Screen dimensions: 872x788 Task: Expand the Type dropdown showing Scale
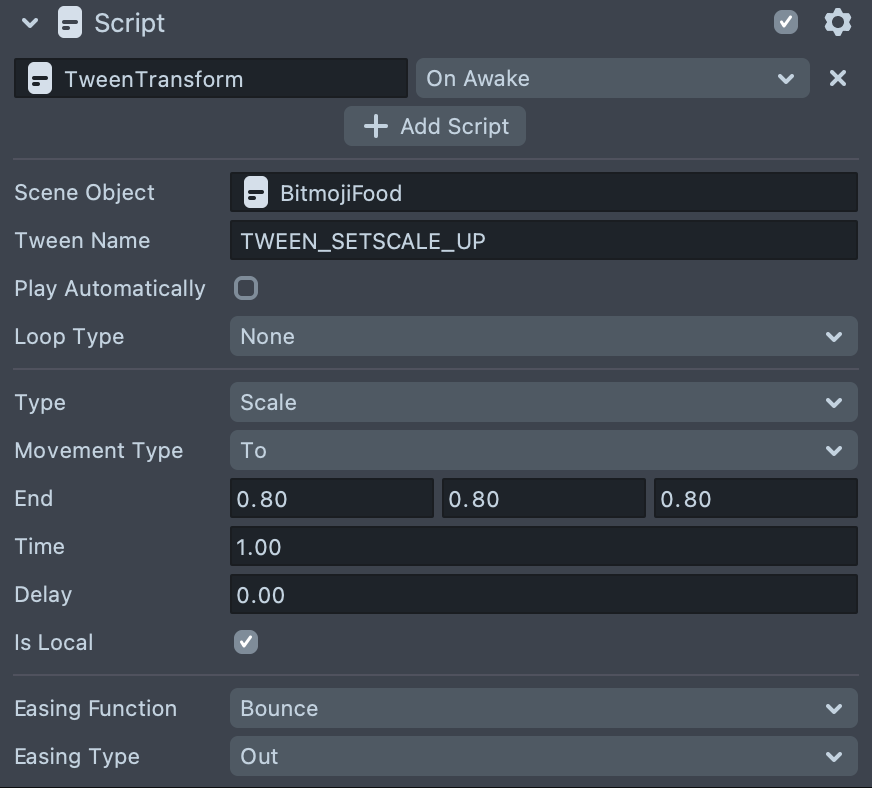click(543, 402)
